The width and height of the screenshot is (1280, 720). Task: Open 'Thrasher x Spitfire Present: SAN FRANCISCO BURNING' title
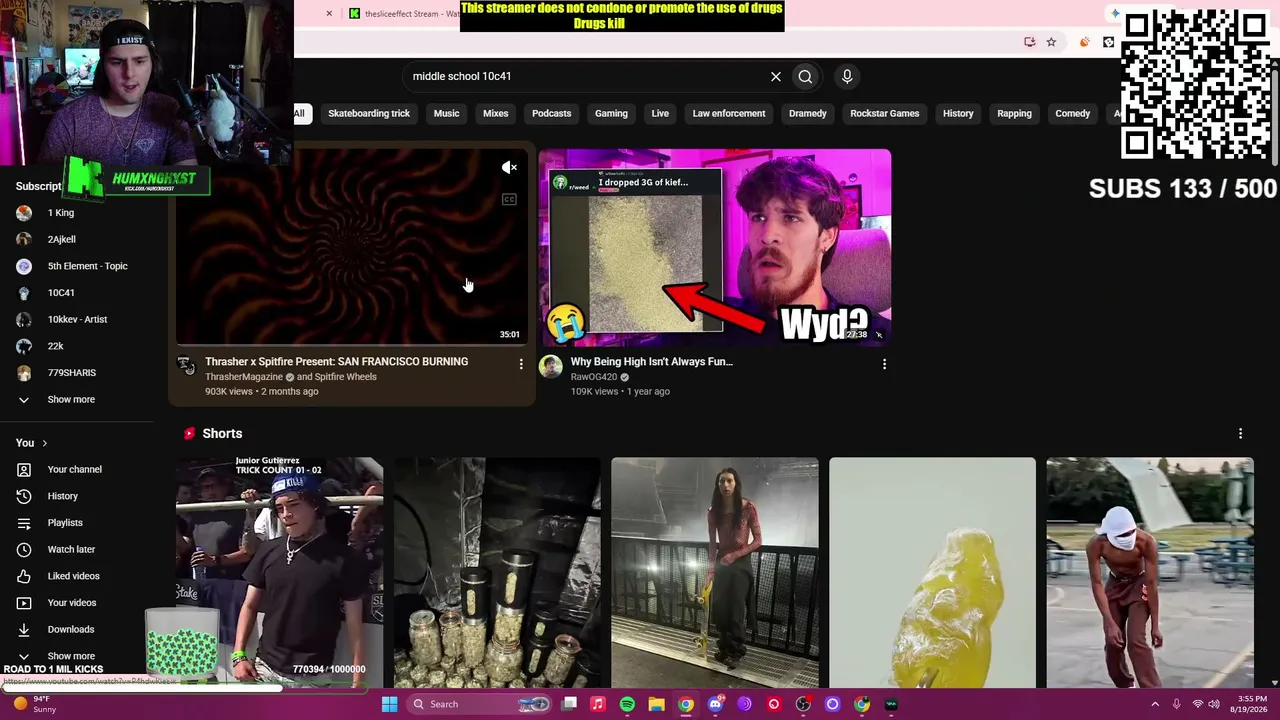click(x=336, y=361)
